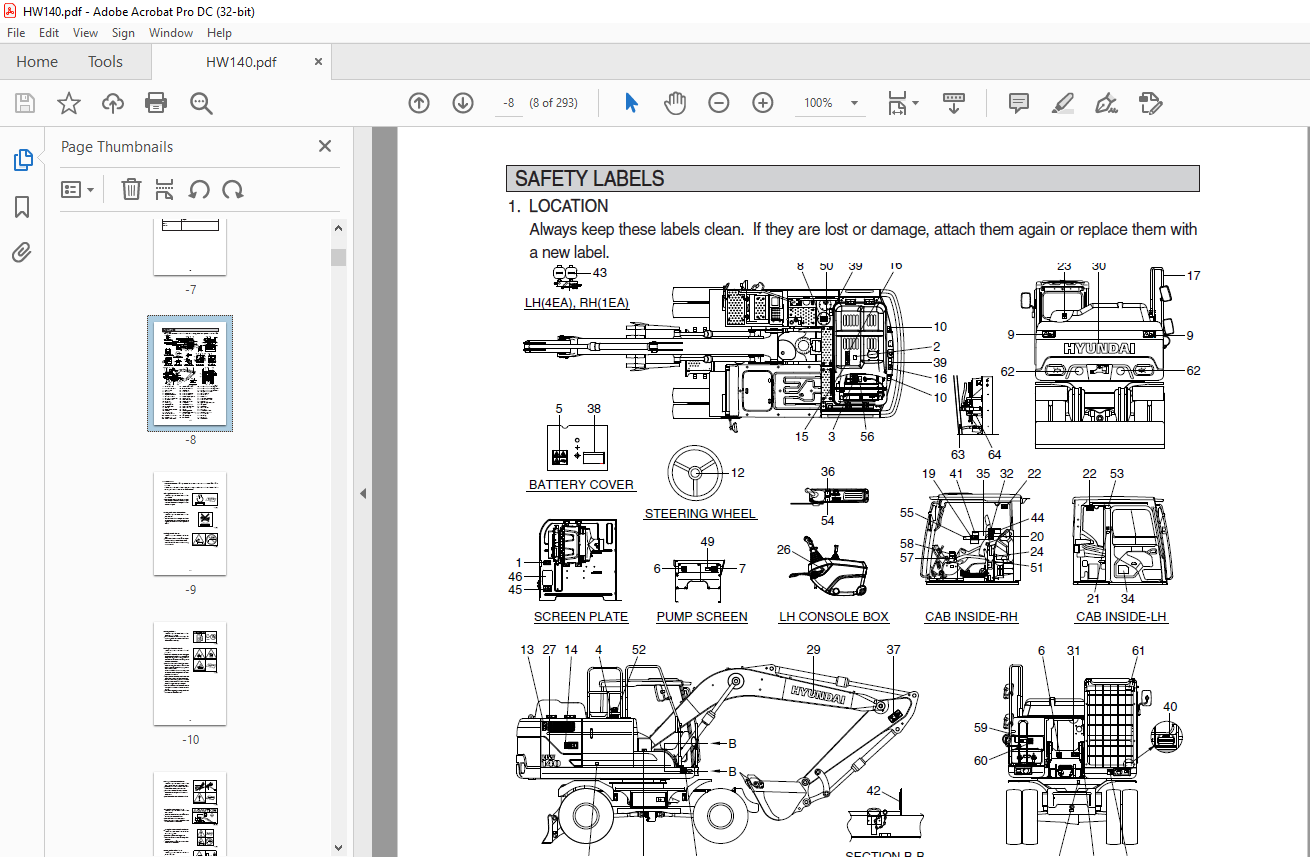Add a comment with the sticky note icon
Viewport: 1310px width, 857px height.
point(1019,103)
